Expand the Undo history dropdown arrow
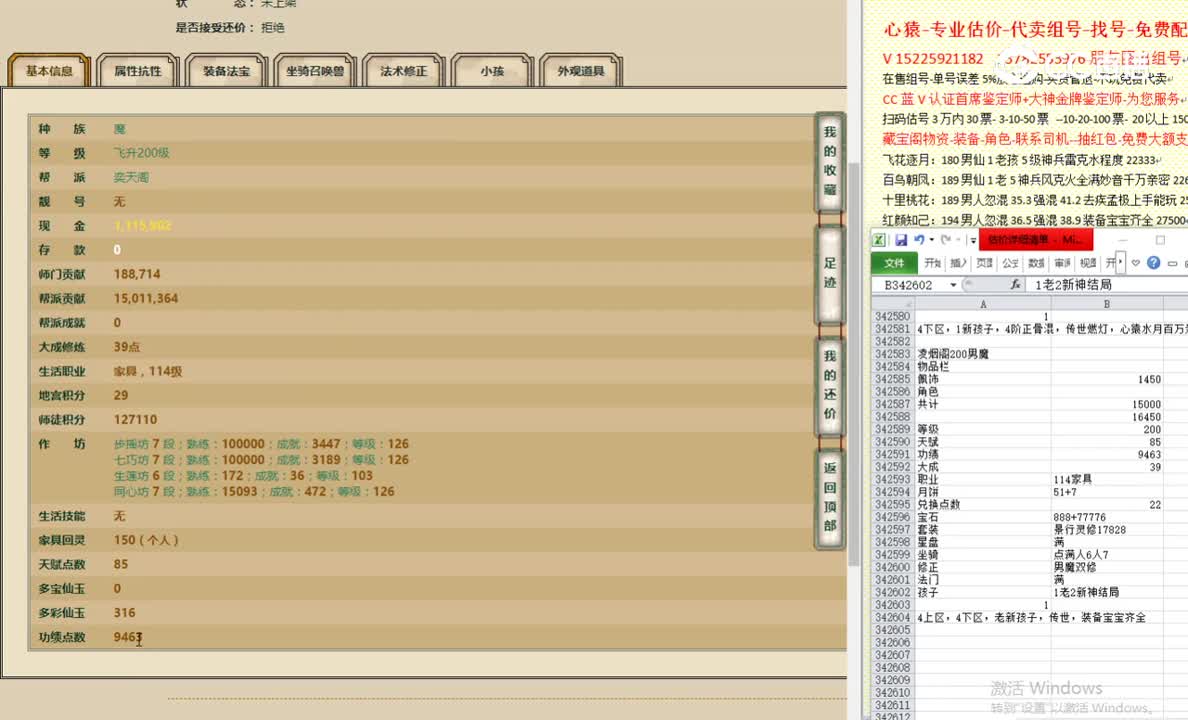The width and height of the screenshot is (1188, 720). pyautogui.click(x=932, y=240)
